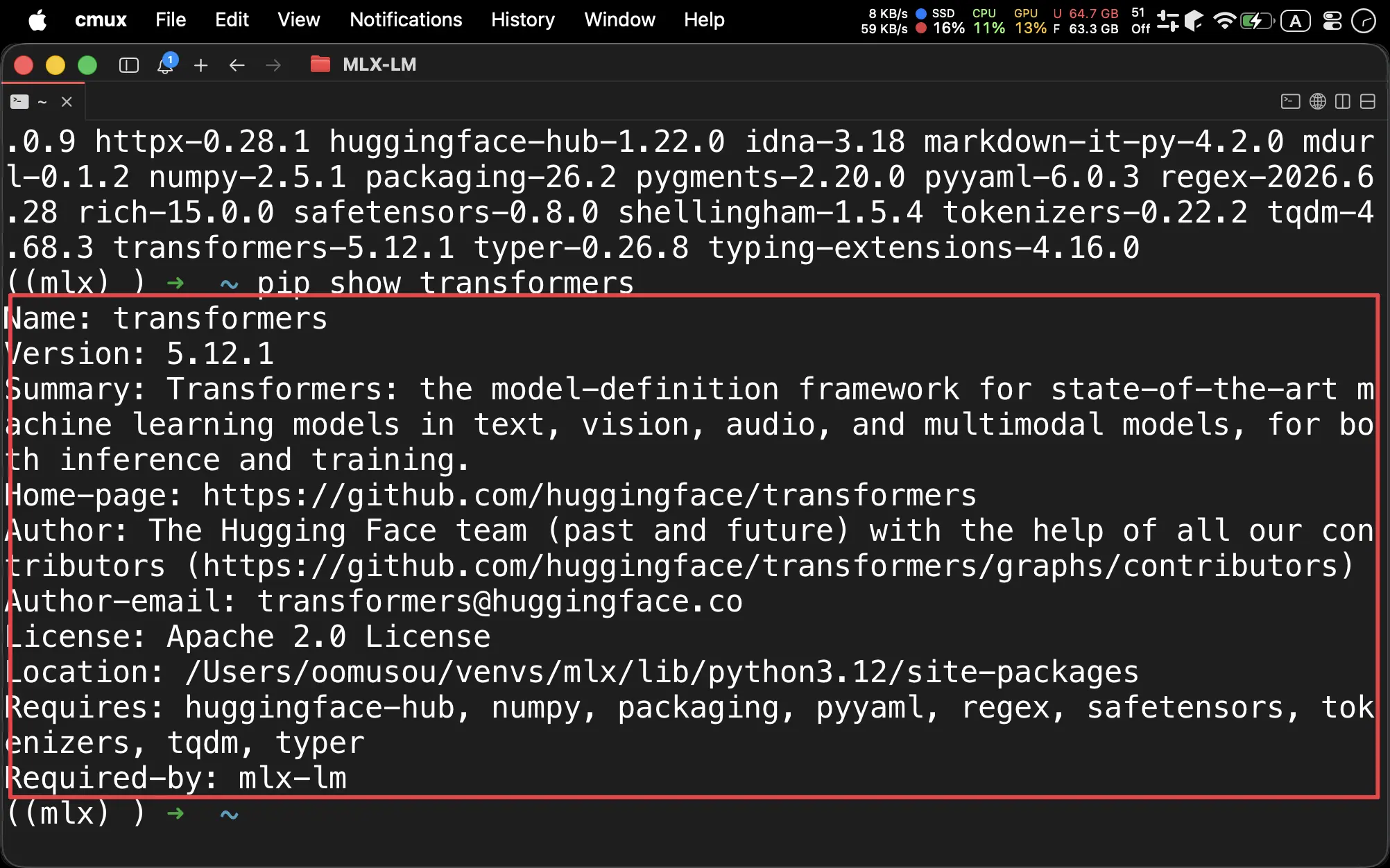
Task: Open the notifications bell with badge
Action: tap(166, 64)
